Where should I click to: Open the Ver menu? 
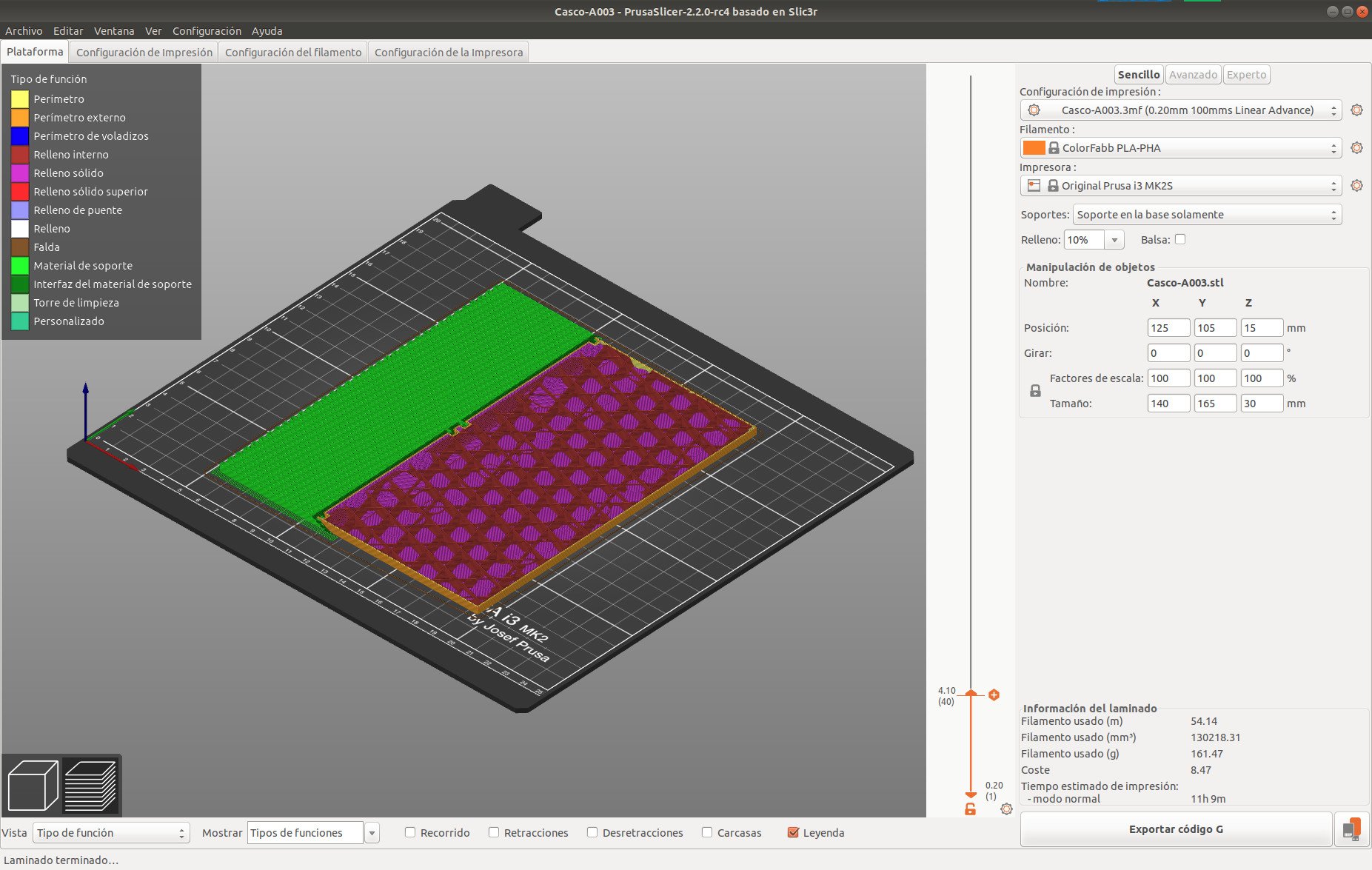153,31
